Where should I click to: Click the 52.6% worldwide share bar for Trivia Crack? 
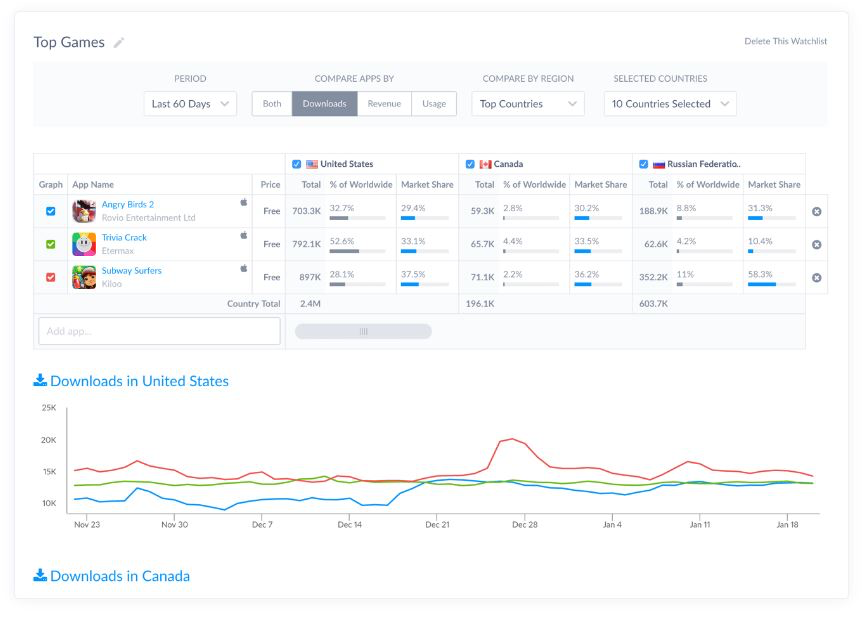pos(357,251)
